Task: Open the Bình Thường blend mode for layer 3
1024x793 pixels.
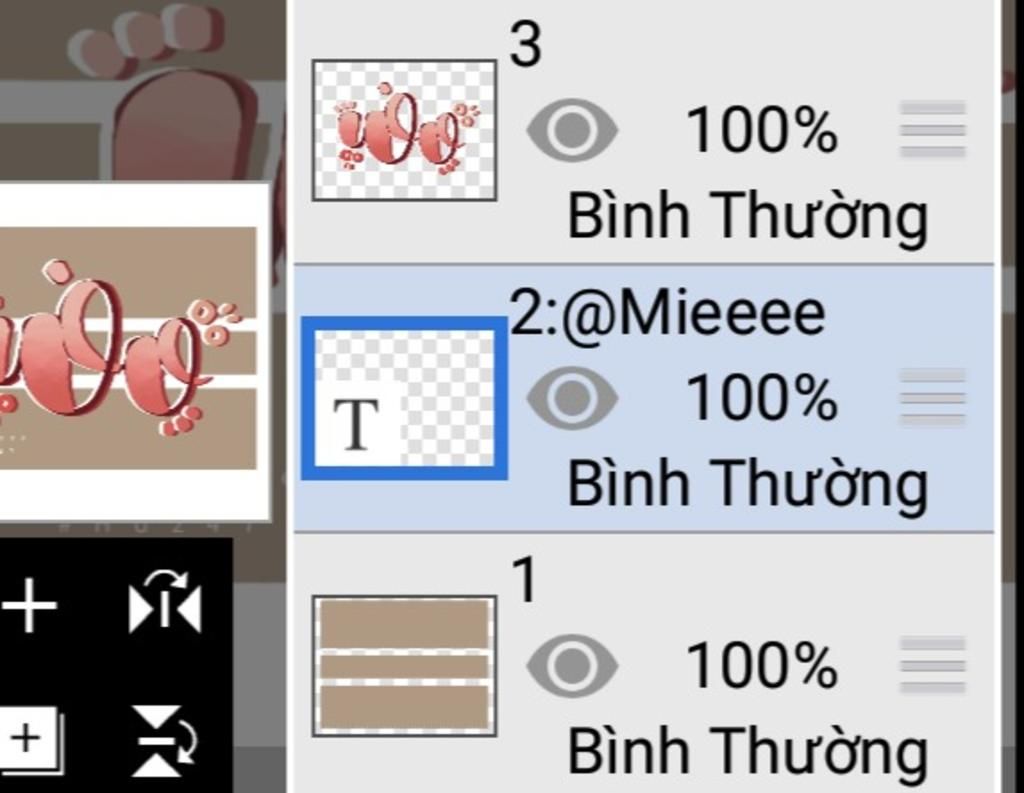Action: (747, 215)
